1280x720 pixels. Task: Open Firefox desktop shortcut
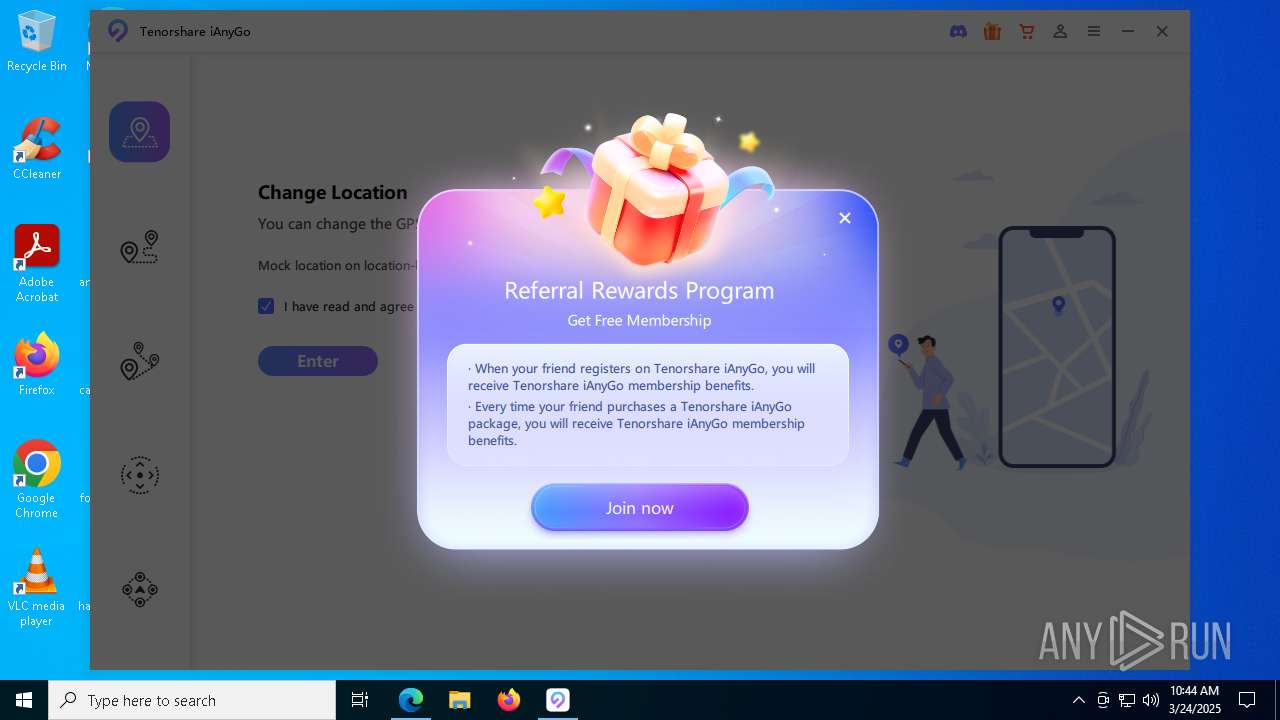click(x=37, y=365)
